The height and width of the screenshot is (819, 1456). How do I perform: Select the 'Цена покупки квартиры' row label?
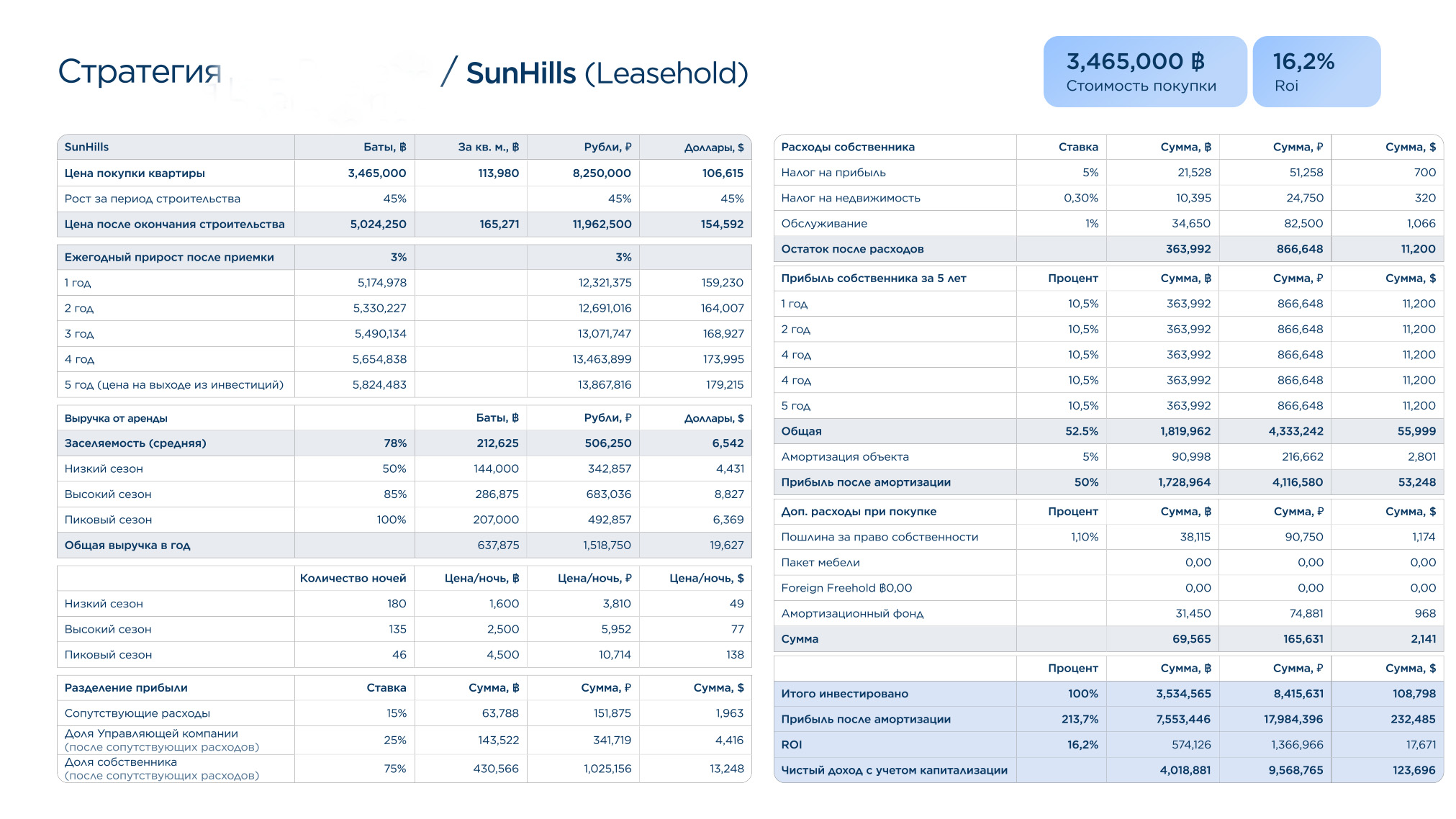[x=135, y=173]
